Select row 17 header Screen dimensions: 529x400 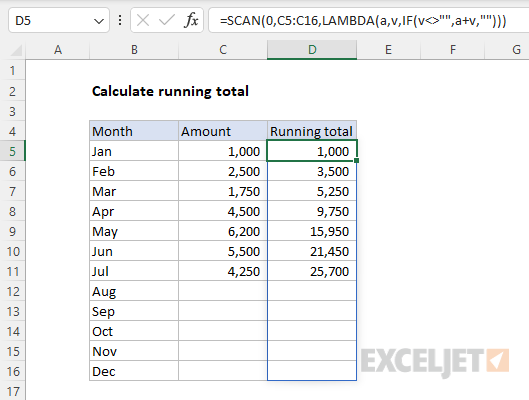click(x=12, y=391)
